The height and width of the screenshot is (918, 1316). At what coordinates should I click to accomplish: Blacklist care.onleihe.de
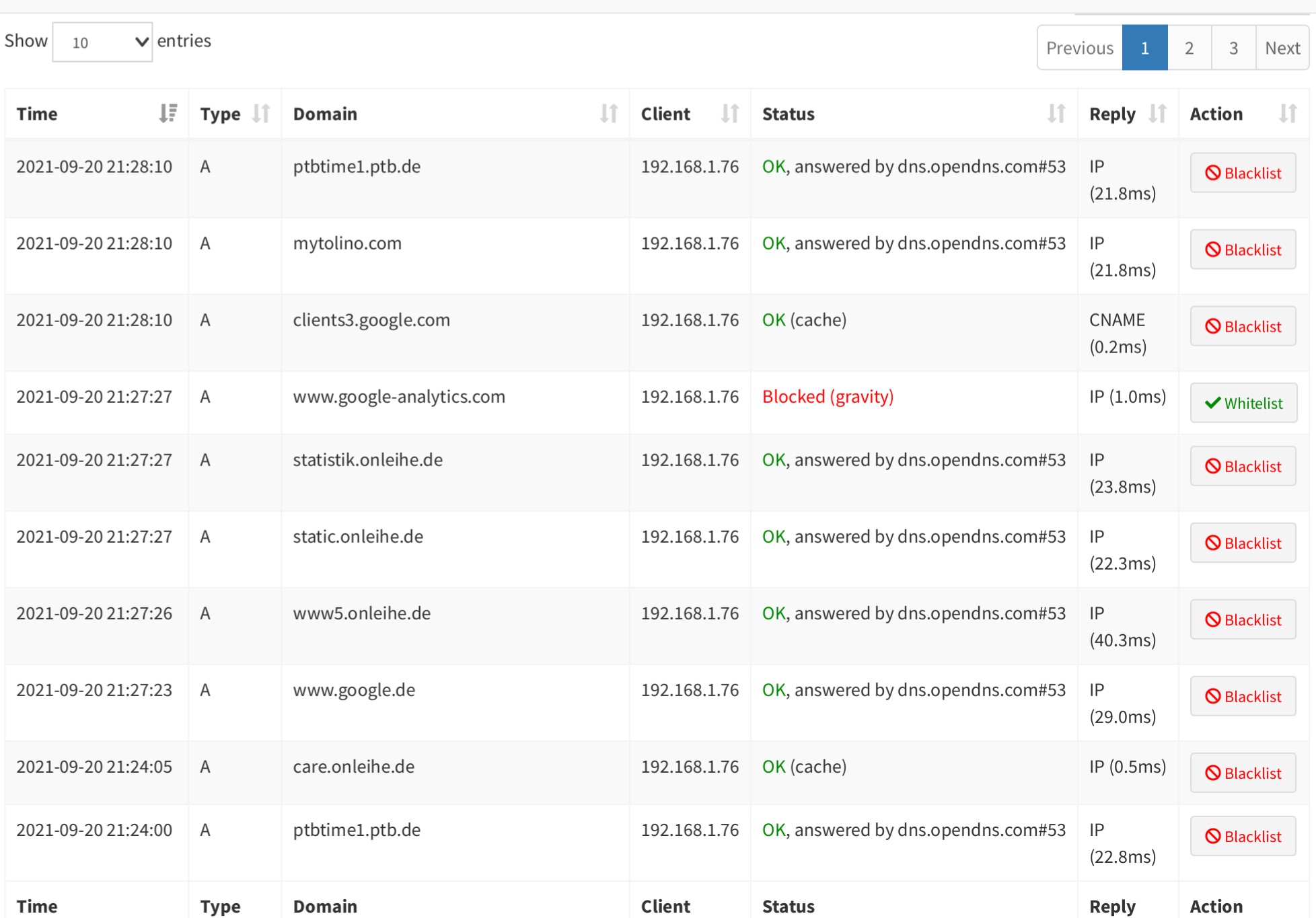[1243, 773]
